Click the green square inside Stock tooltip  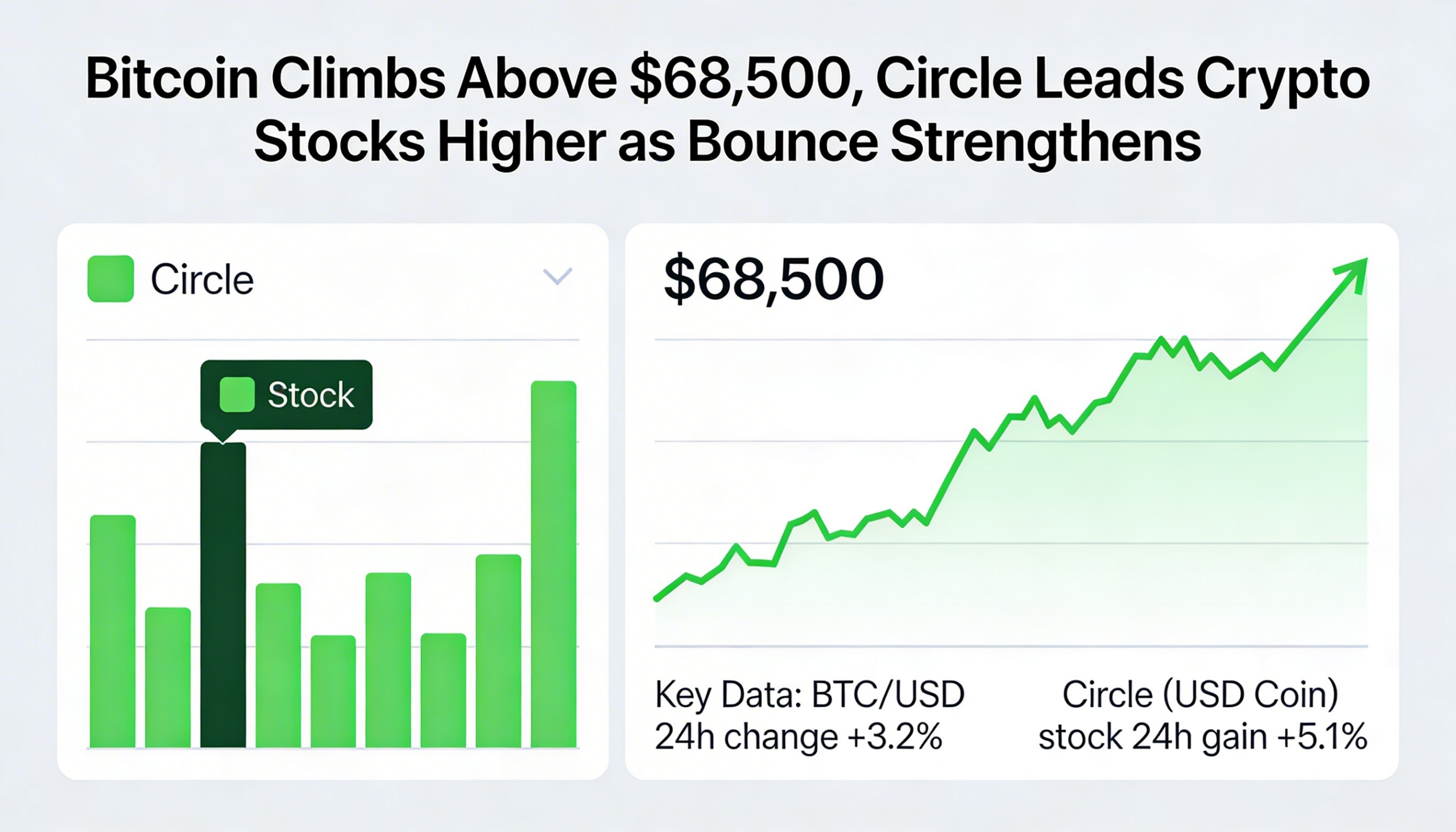point(237,394)
